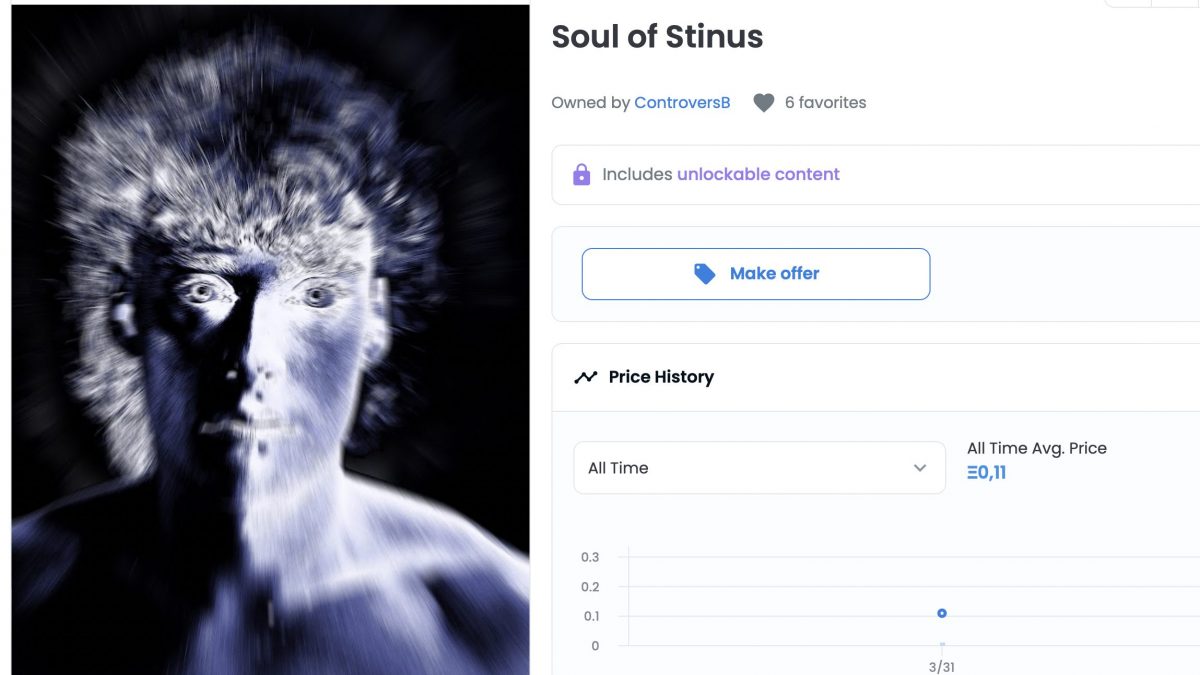The height and width of the screenshot is (675, 1200).
Task: Click the Includes unlockable content panel text
Action: (x=720, y=174)
